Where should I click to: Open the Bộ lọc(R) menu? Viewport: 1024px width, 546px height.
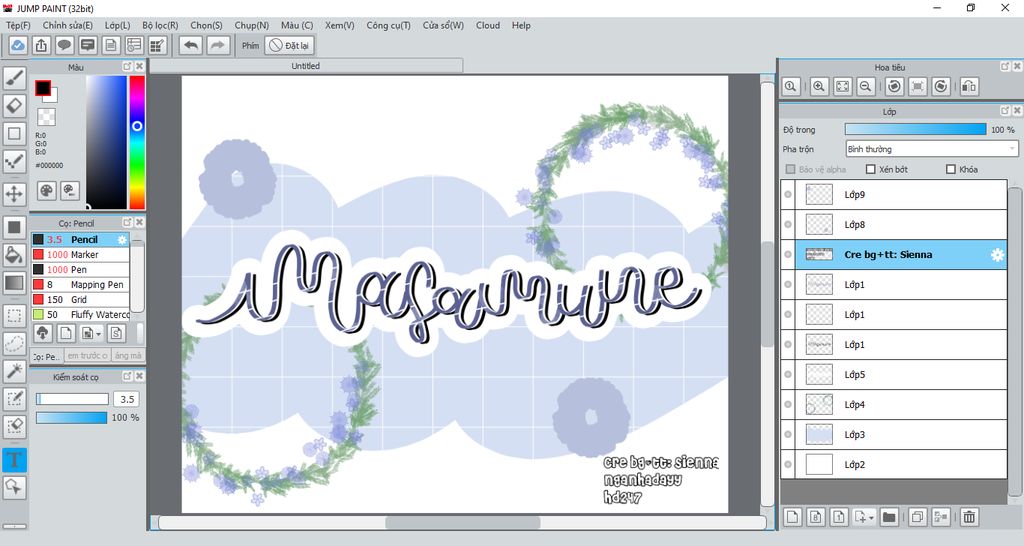[x=160, y=25]
